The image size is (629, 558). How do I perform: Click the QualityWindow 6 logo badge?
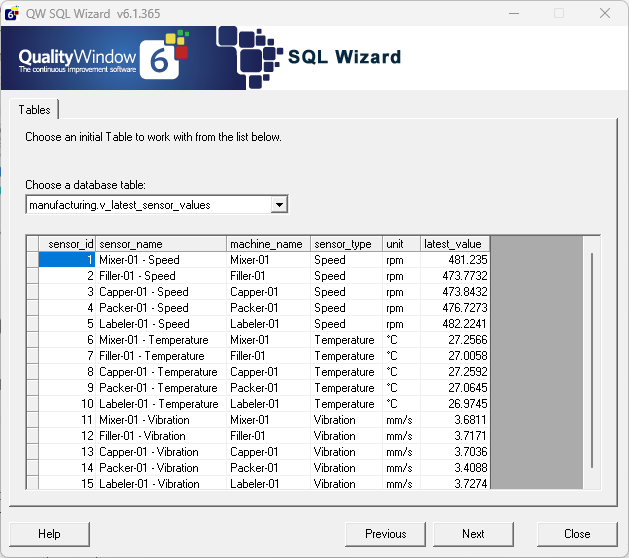pos(163,57)
